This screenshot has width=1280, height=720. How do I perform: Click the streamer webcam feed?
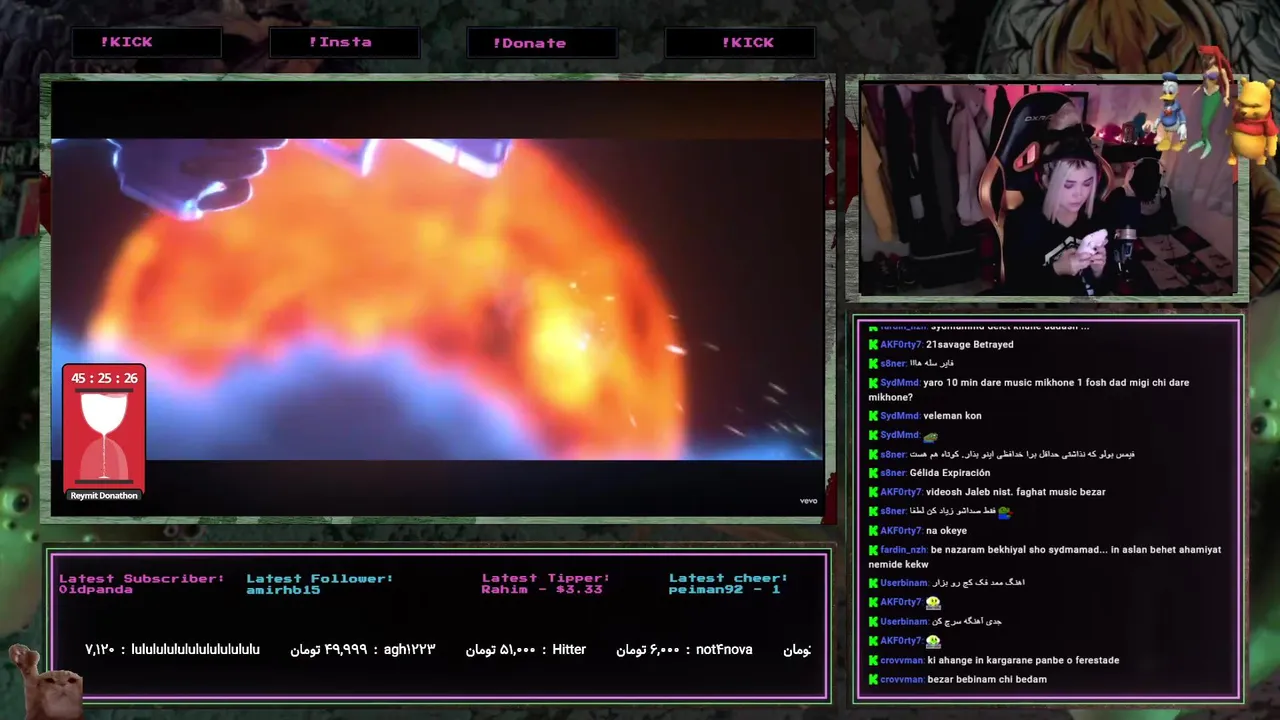click(x=1047, y=189)
